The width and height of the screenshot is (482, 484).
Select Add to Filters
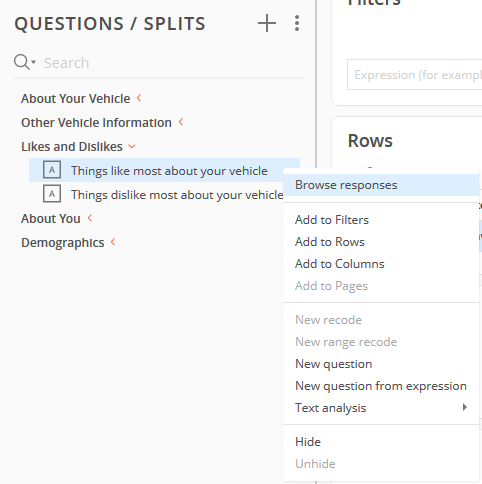click(332, 220)
